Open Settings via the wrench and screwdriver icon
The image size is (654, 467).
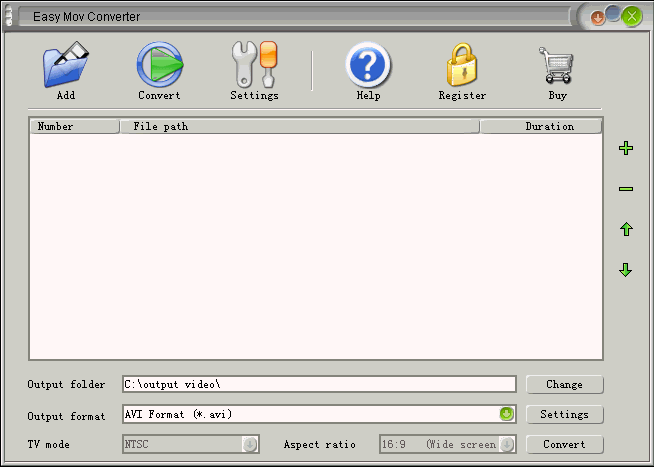coord(254,64)
